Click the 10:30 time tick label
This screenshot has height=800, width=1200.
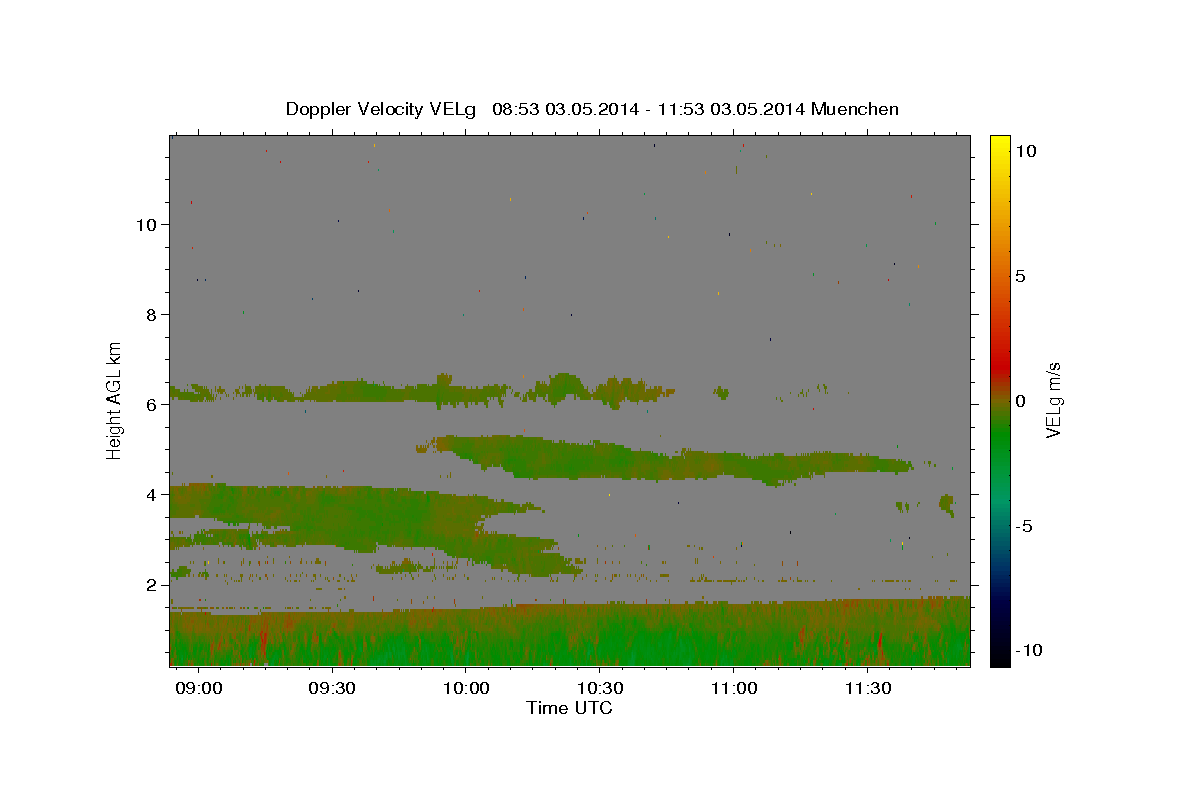[x=600, y=689]
